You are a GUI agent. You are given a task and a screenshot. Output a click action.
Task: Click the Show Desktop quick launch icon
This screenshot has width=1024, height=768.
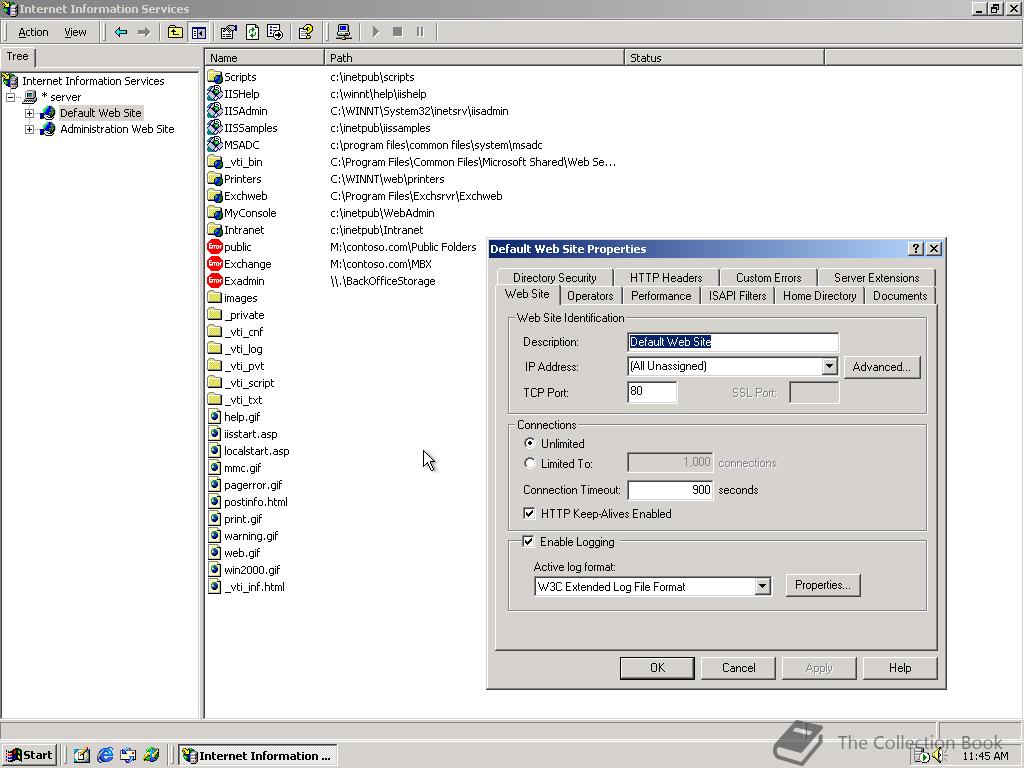[81, 756]
